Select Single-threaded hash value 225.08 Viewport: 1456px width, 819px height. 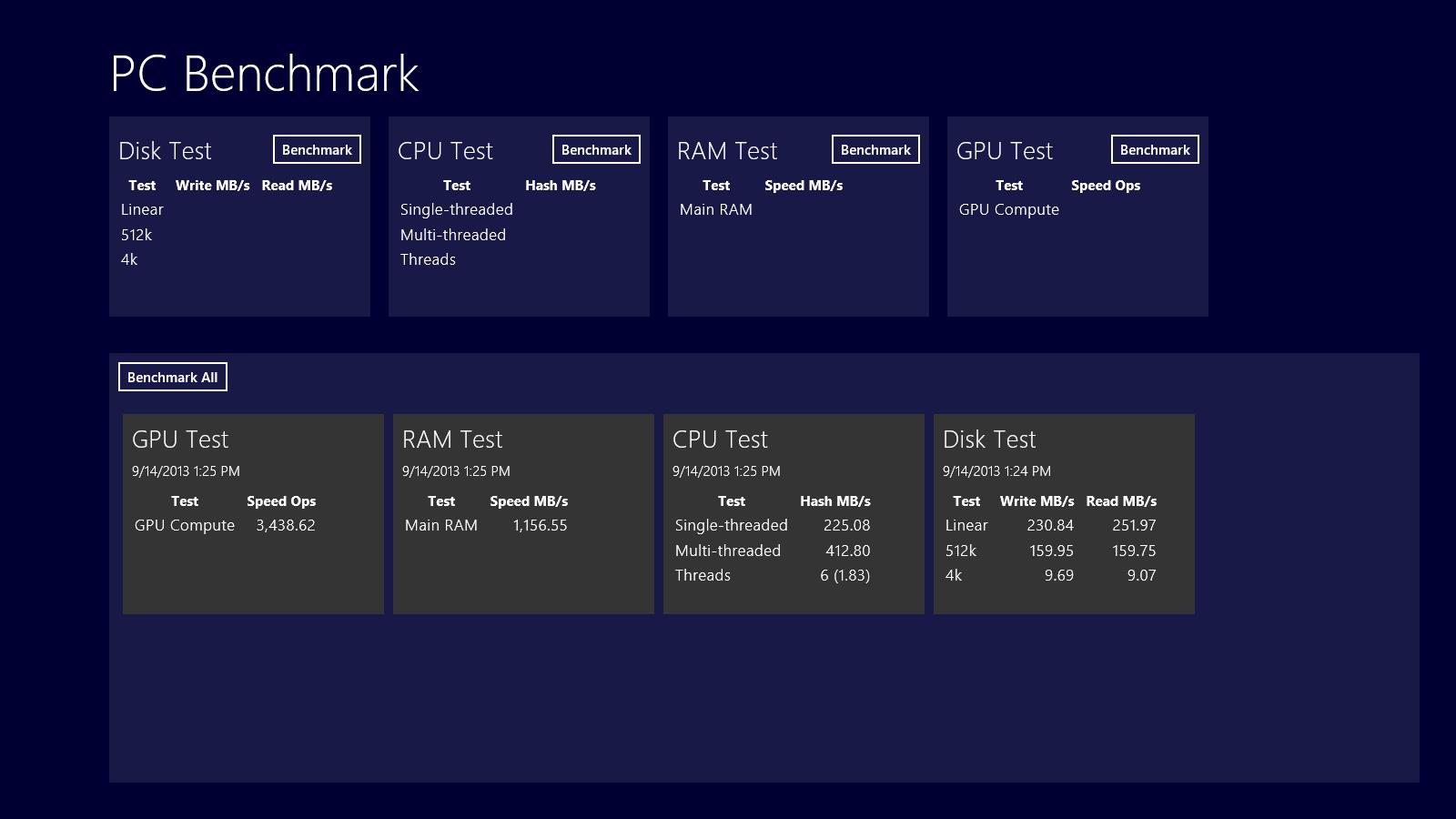(846, 525)
